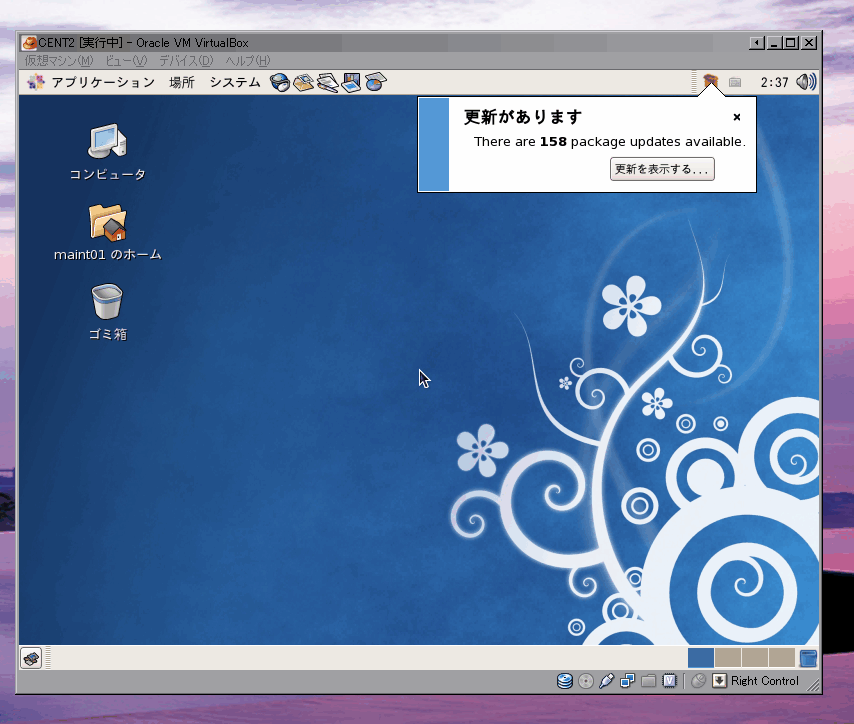Click the 更新を表示する... button
Screen dimensions: 854x724
coord(662,169)
